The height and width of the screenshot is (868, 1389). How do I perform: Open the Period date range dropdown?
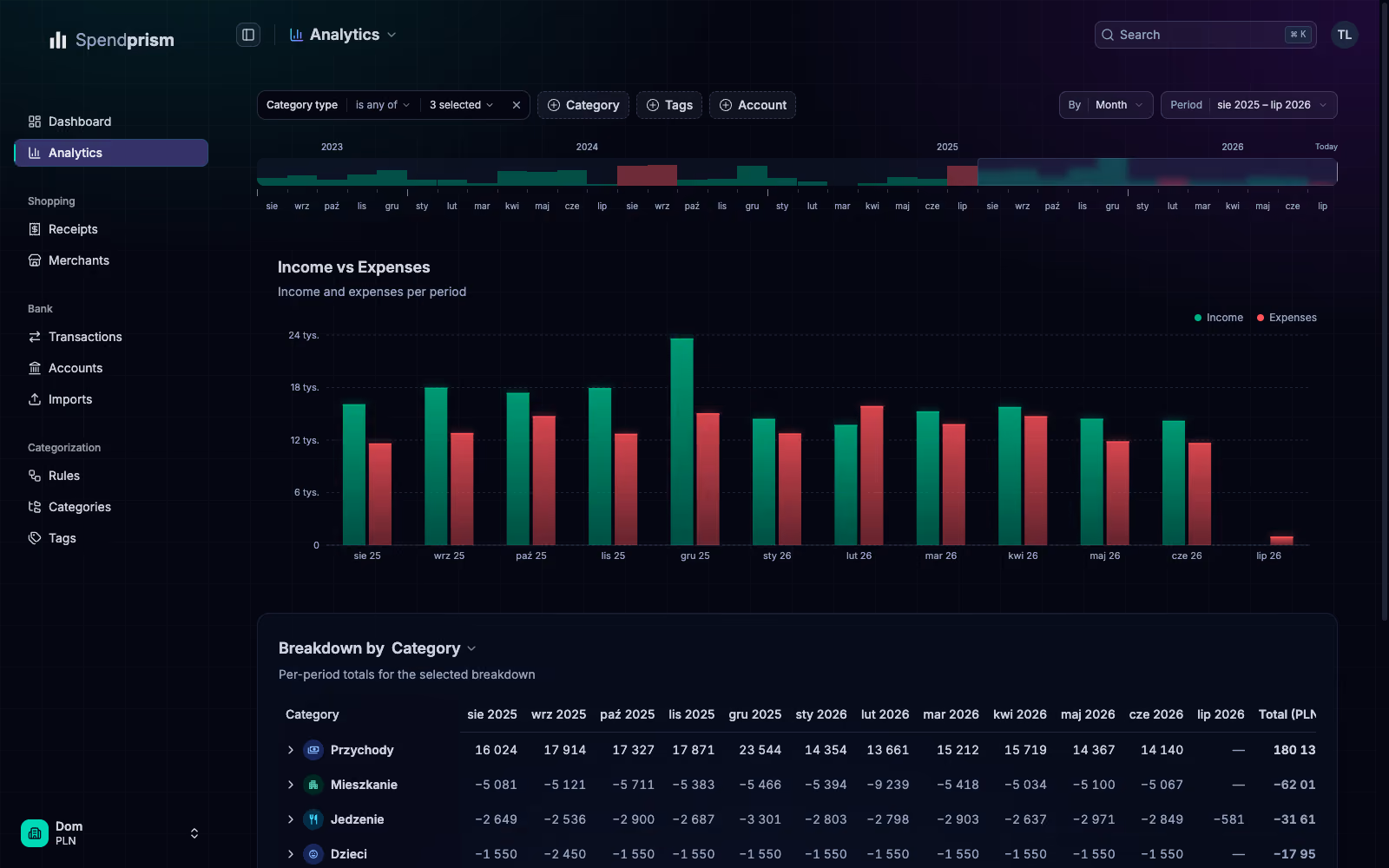[1248, 105]
